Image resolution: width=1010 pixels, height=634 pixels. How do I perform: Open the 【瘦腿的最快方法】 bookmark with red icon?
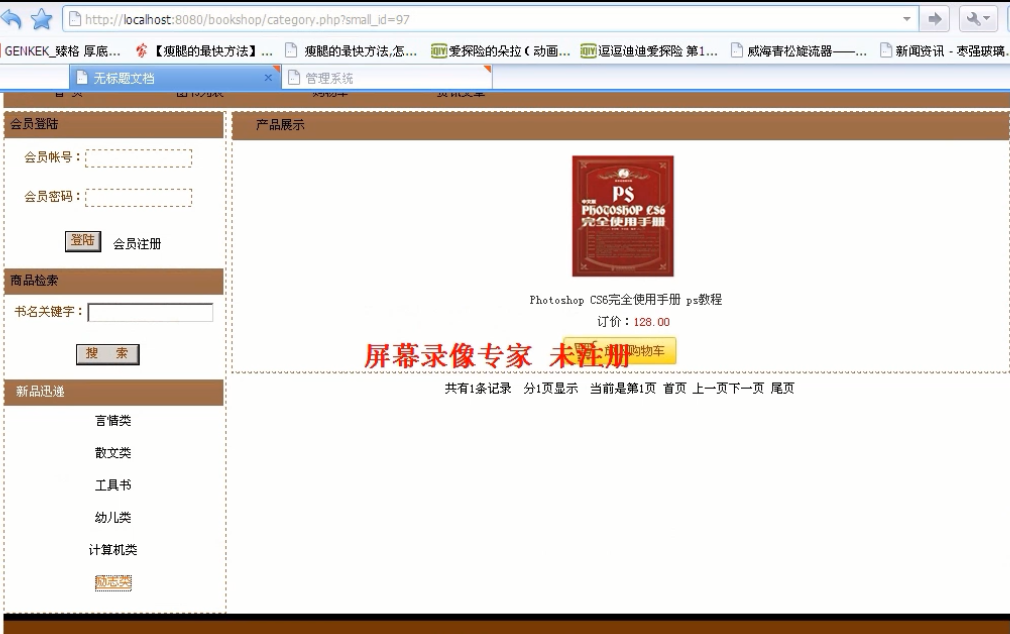(x=204, y=51)
